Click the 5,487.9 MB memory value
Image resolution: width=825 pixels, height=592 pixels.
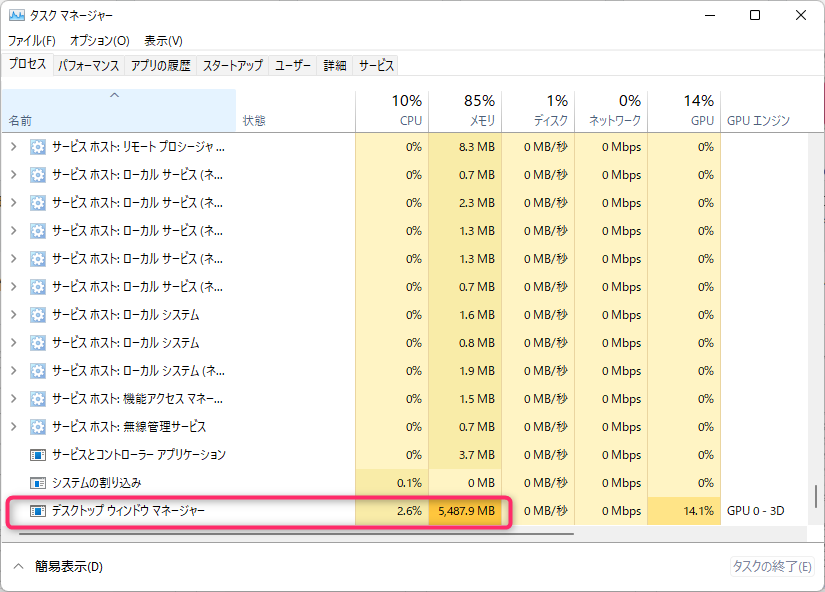click(466, 511)
